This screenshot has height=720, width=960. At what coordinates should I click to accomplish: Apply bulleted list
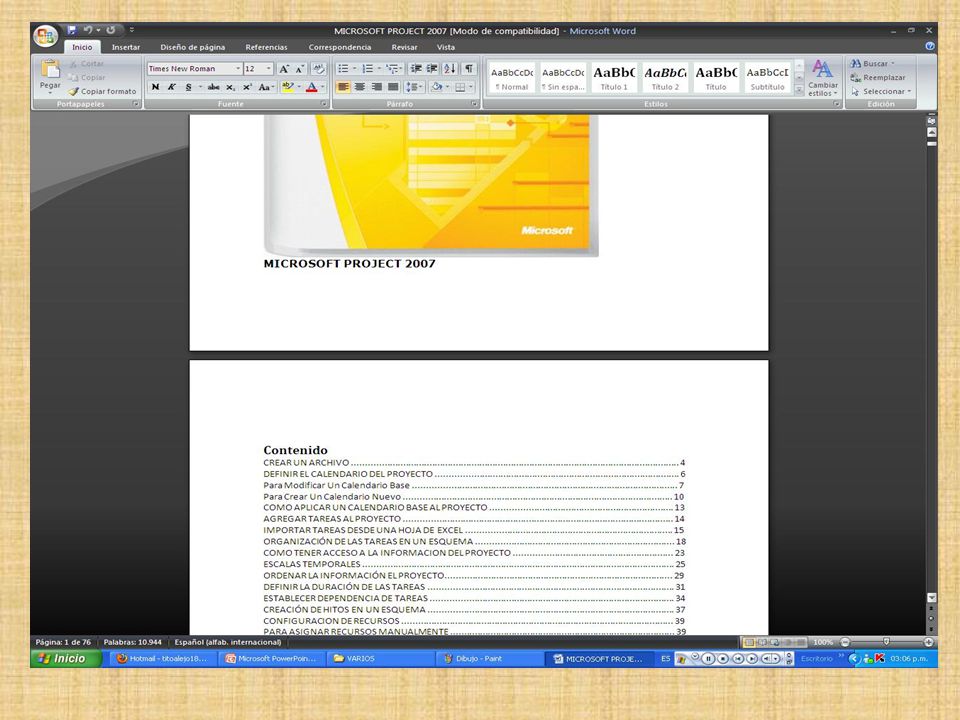343,69
